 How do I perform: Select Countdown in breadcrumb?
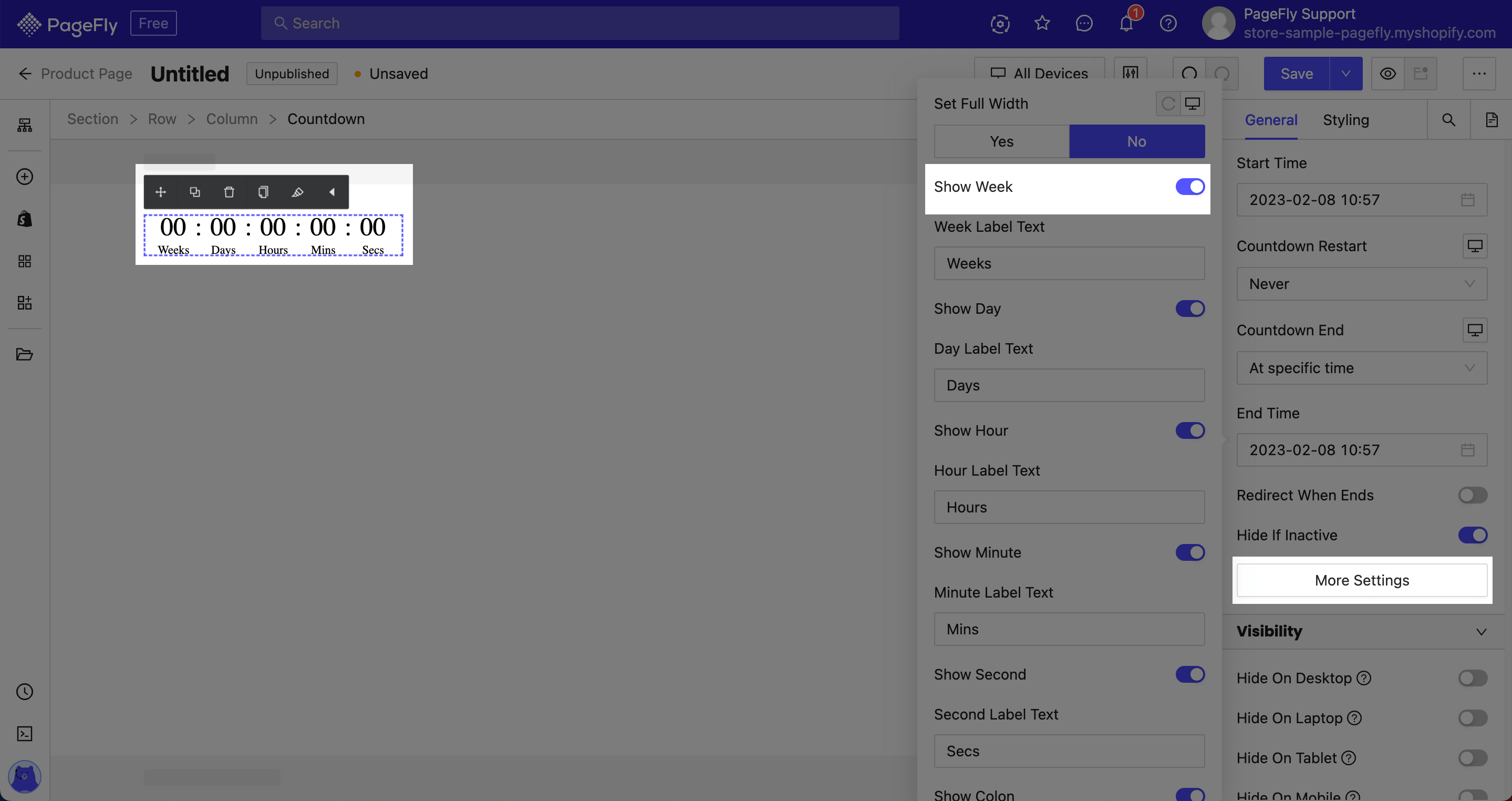click(326, 119)
